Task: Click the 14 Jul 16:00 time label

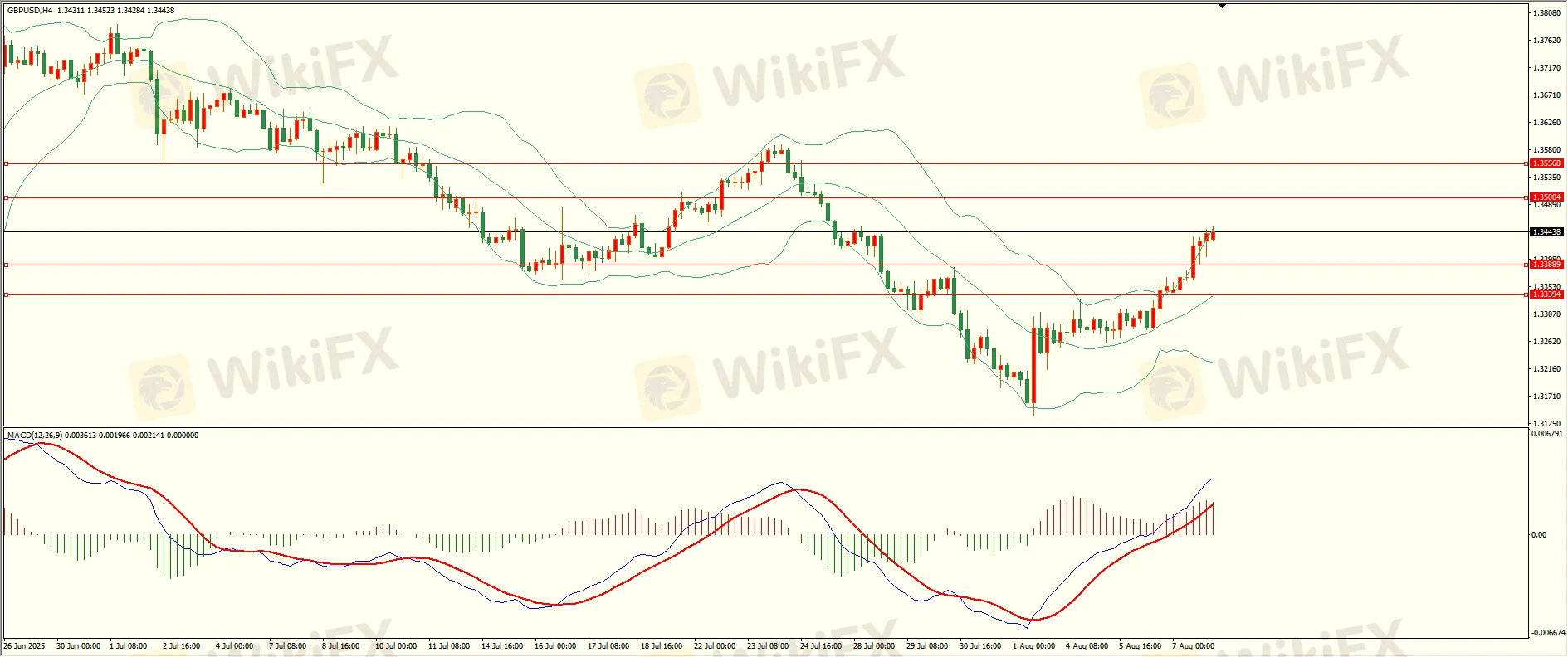Action: tap(502, 646)
